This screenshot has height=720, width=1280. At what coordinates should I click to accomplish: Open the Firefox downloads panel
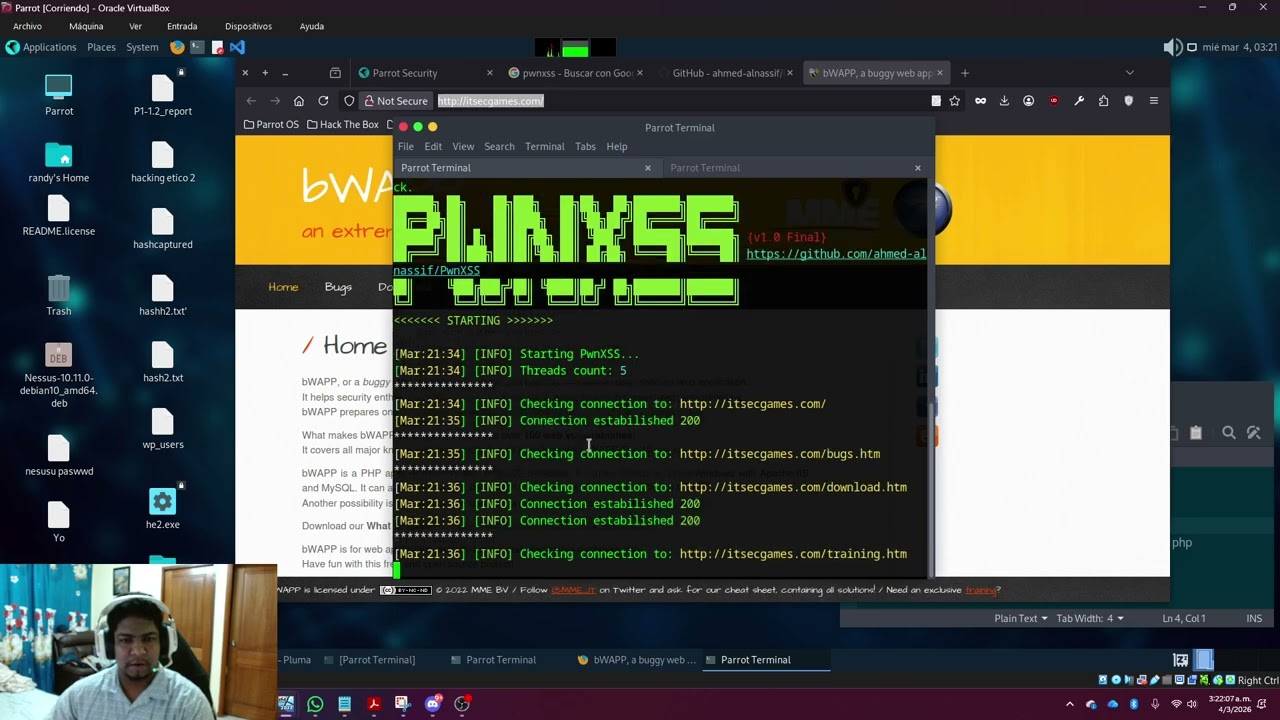(x=1004, y=101)
